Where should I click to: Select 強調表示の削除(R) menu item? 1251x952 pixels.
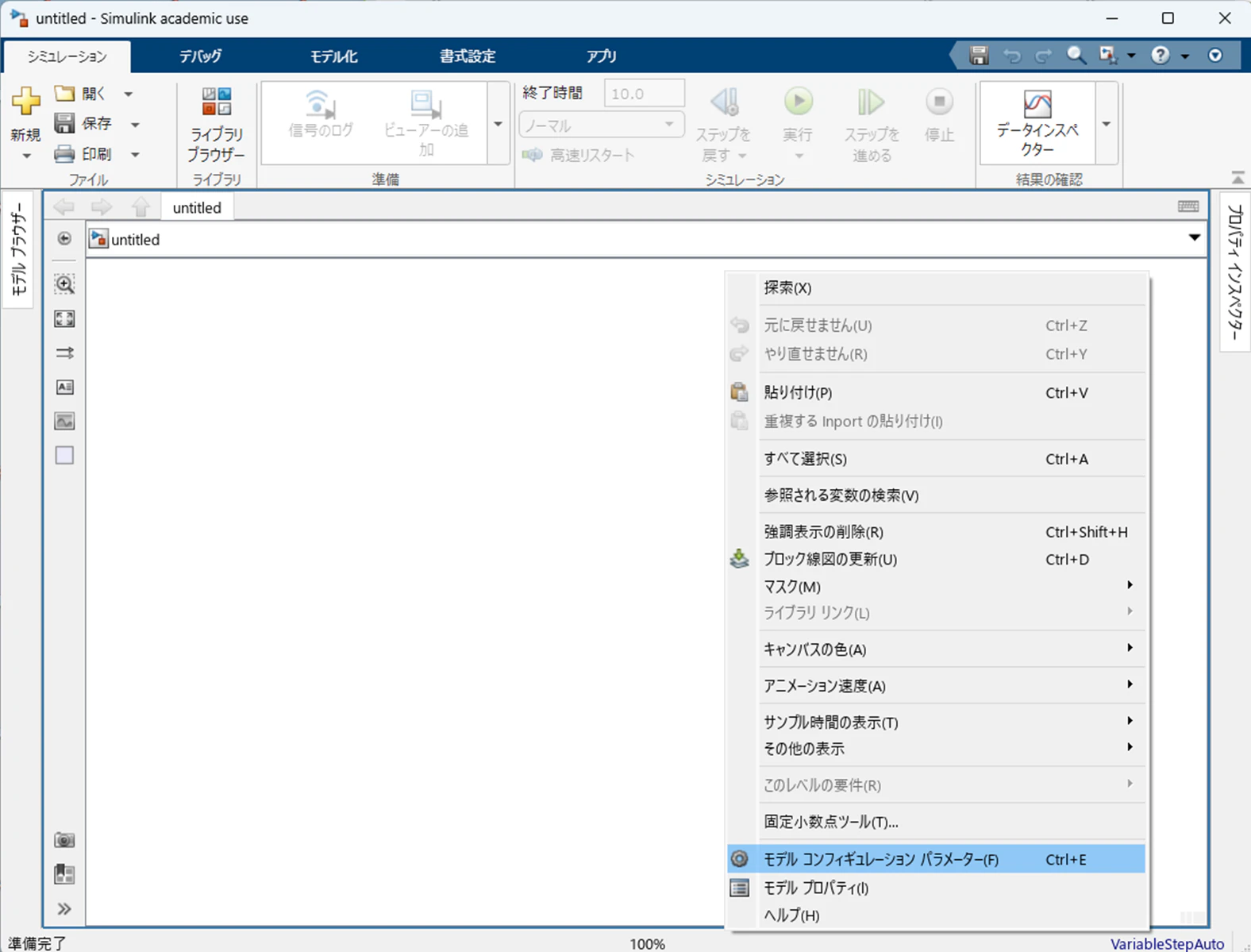pos(936,532)
